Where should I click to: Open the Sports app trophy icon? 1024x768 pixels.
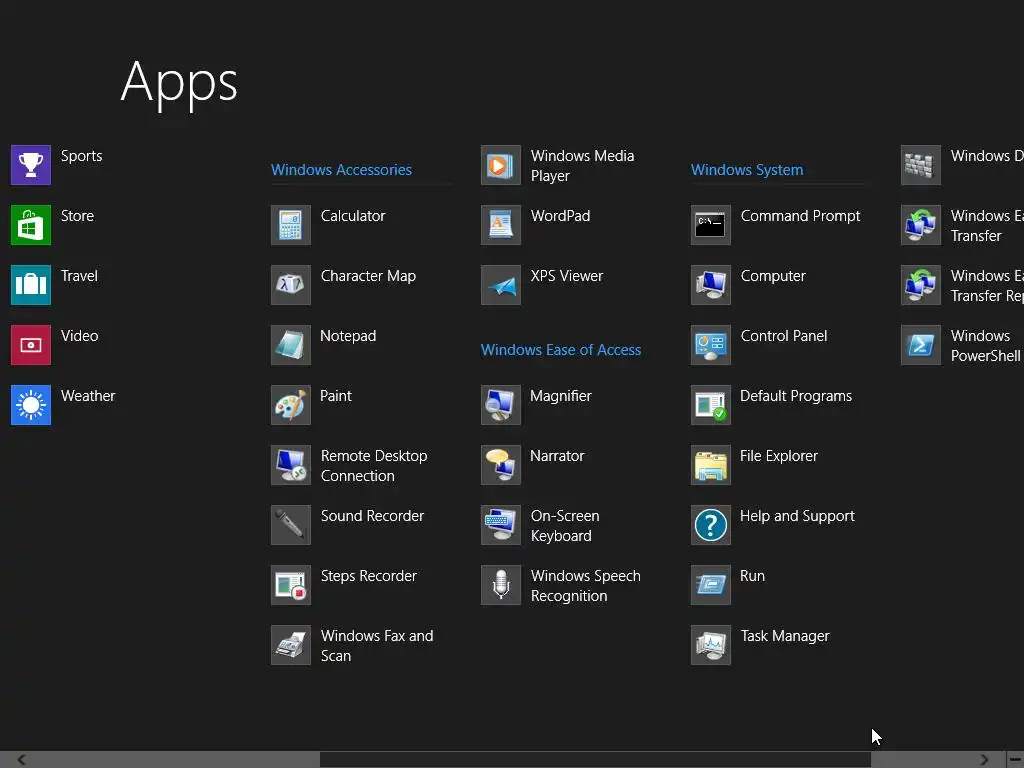click(31, 165)
